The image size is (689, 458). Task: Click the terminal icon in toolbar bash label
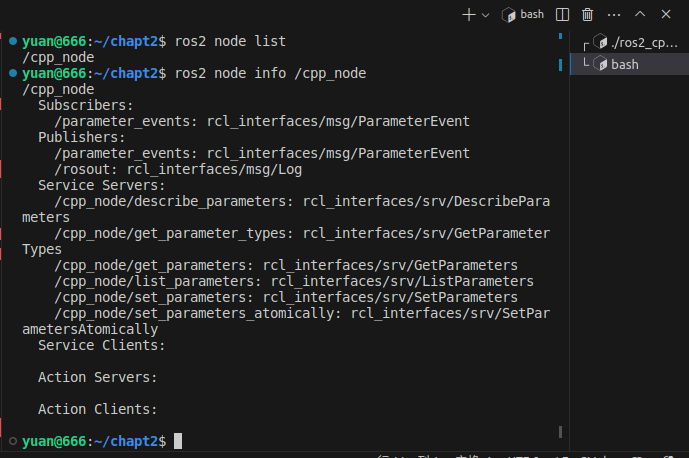coord(508,15)
